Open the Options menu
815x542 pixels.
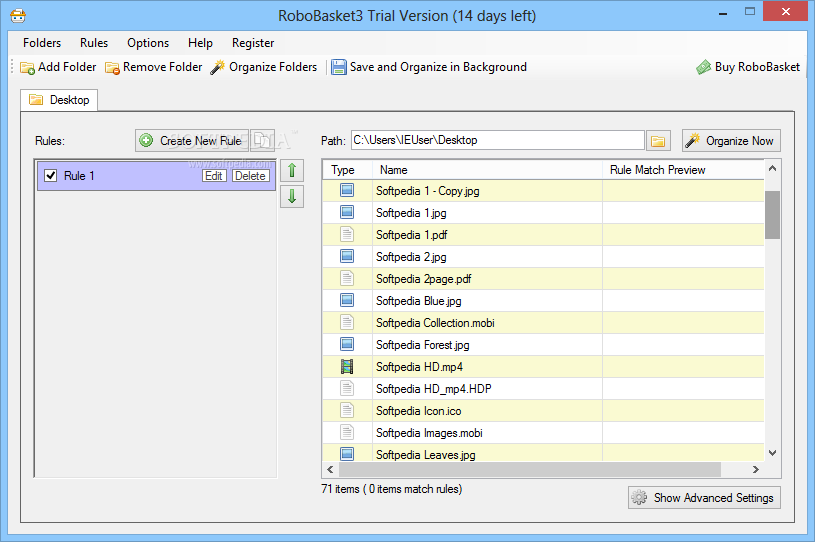coord(148,43)
